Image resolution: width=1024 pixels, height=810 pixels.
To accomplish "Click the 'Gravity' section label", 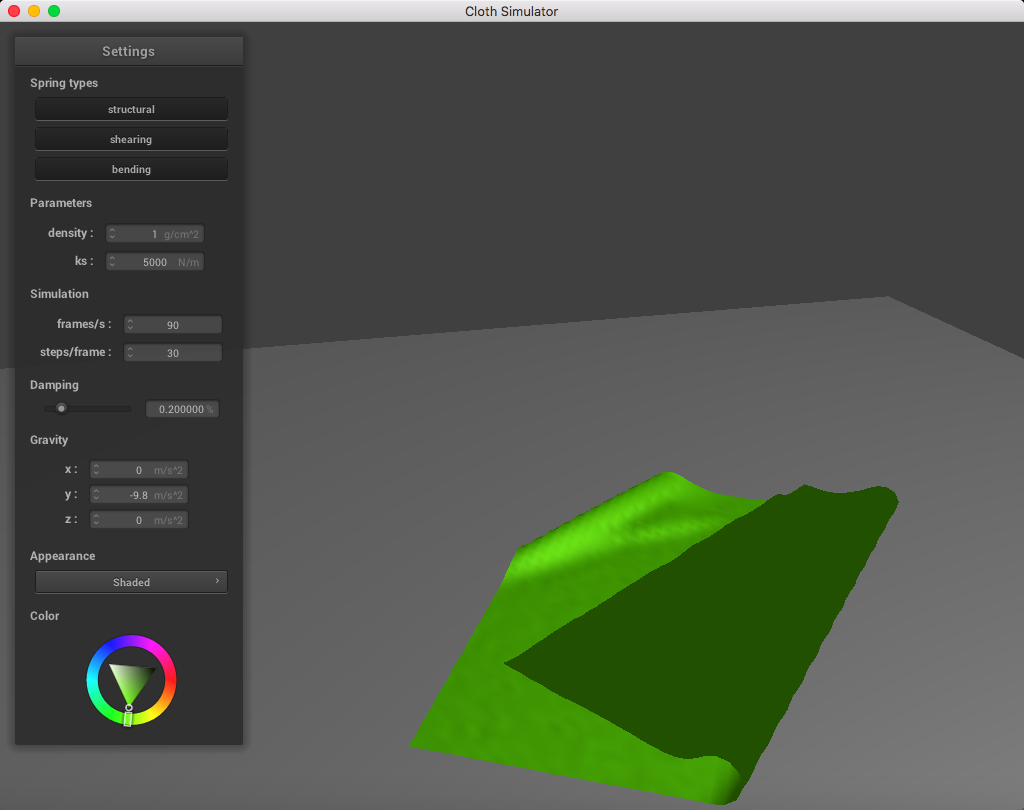I will tap(49, 440).
